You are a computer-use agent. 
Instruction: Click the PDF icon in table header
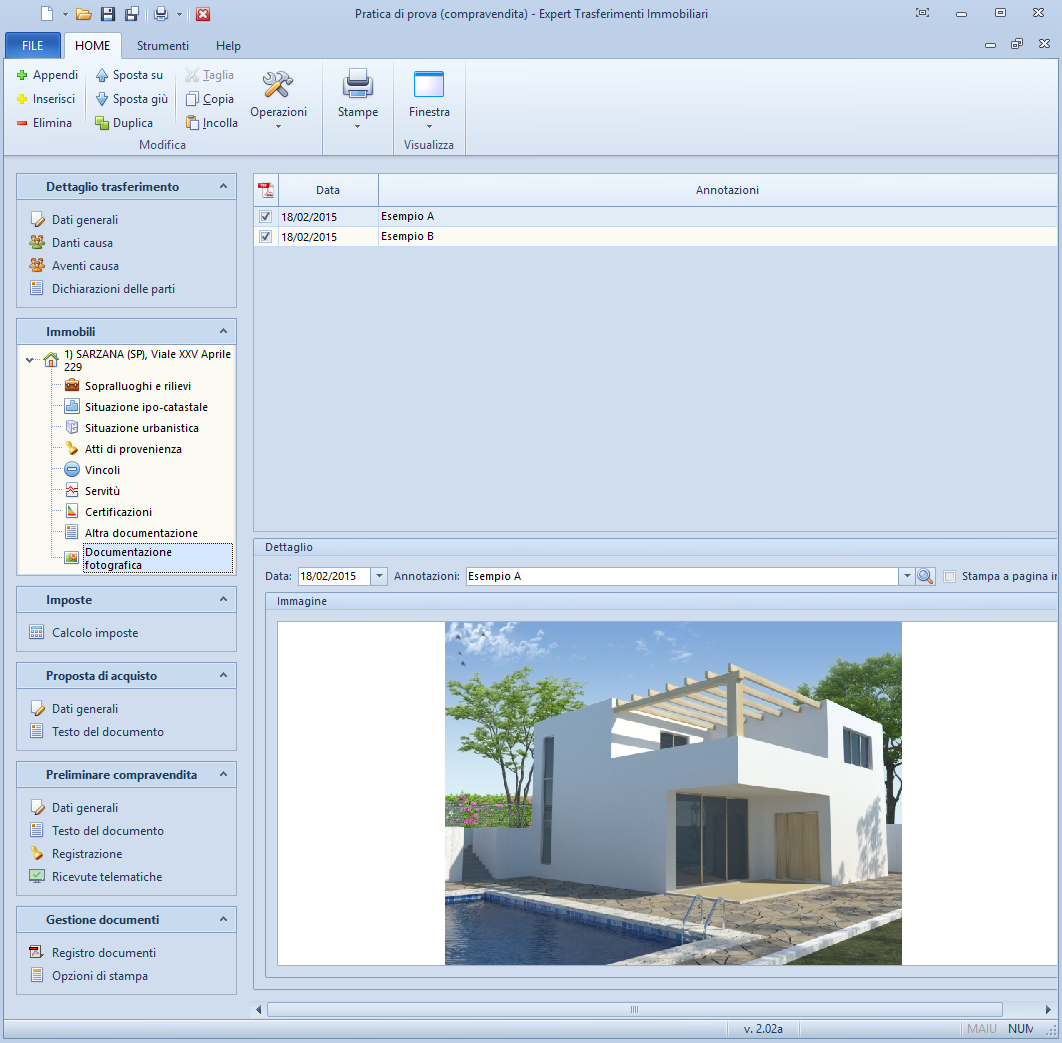pos(266,190)
